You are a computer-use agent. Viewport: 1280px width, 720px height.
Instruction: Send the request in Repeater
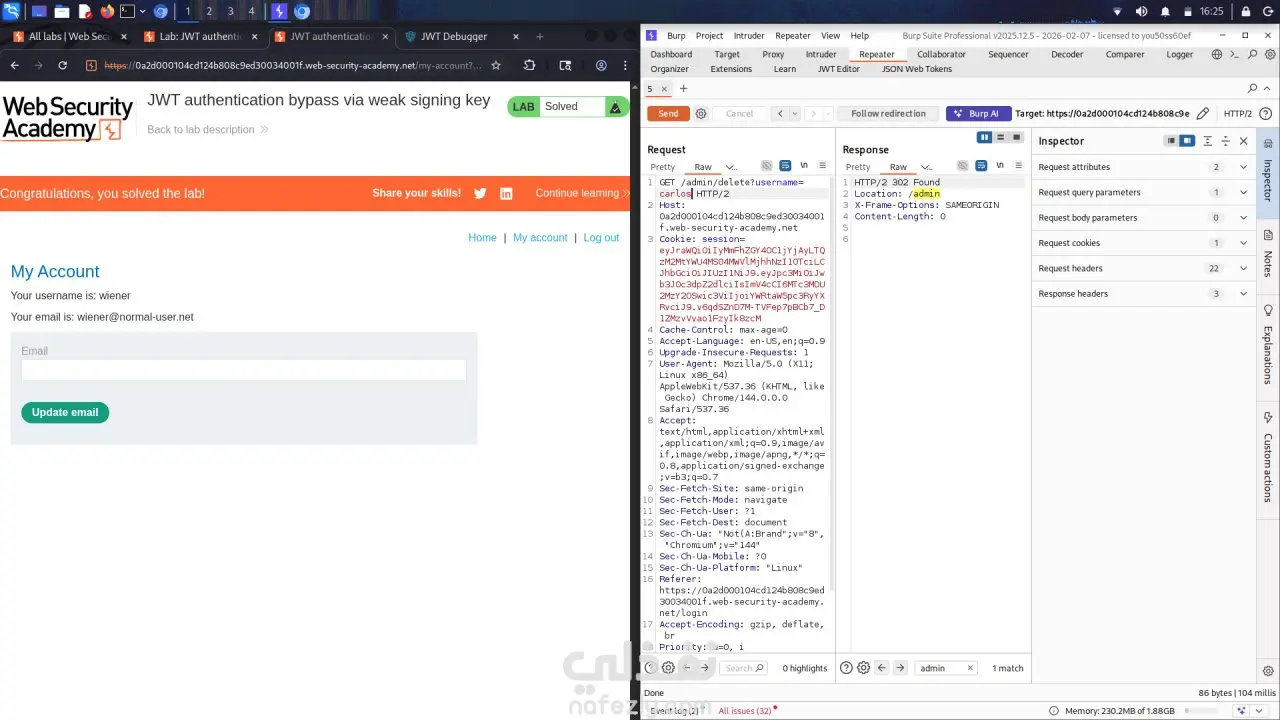(x=668, y=114)
